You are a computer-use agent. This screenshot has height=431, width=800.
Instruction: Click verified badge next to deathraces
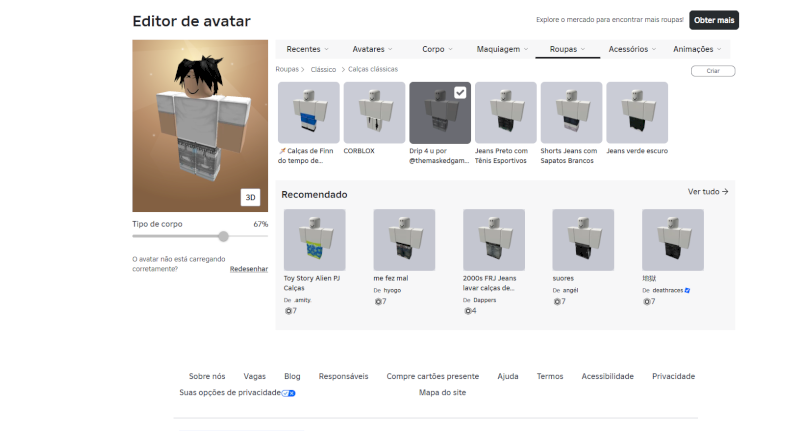point(687,290)
